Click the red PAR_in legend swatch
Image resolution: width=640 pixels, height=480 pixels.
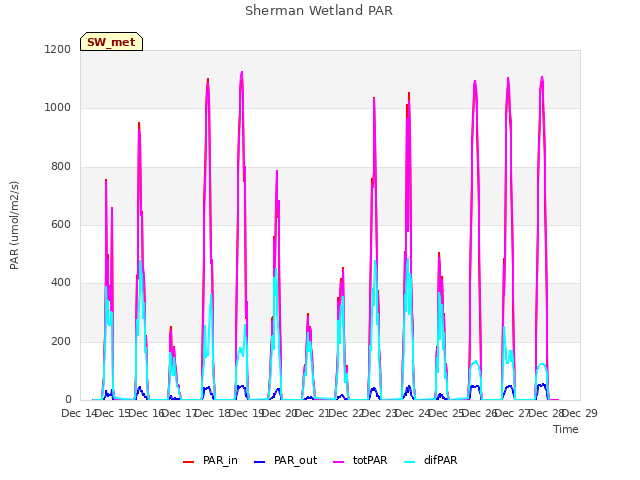189,462
